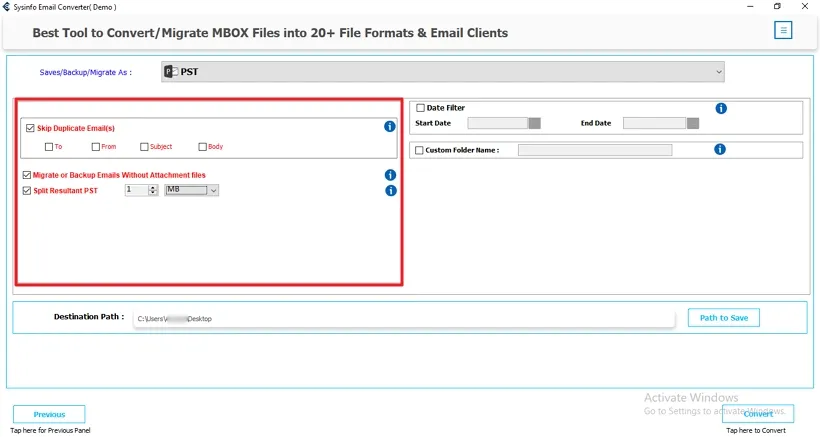Viewport: 820px width, 437px height.
Task: Open the End Date calendar picker
Action: pos(692,123)
